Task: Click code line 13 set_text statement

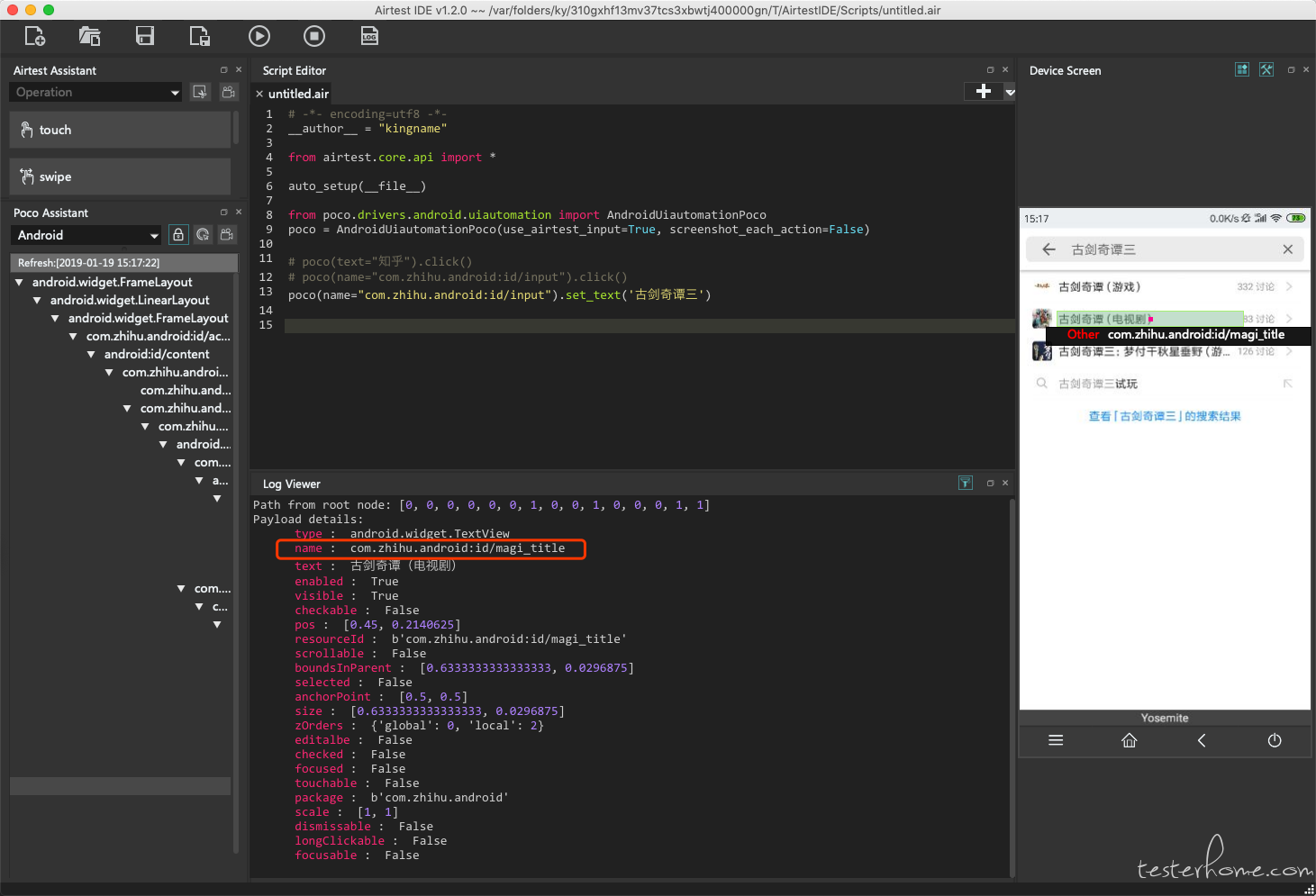Action: 499,294
